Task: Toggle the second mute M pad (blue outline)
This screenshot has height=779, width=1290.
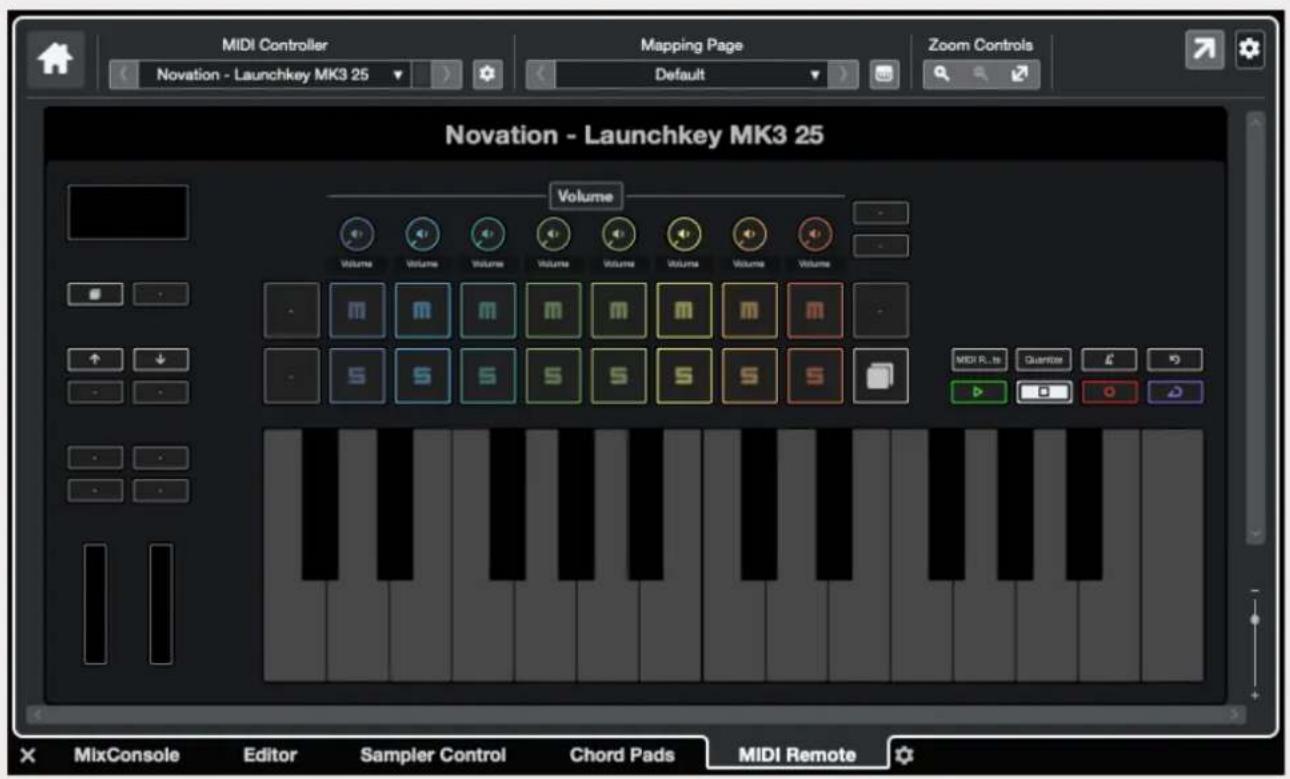Action: (x=423, y=310)
